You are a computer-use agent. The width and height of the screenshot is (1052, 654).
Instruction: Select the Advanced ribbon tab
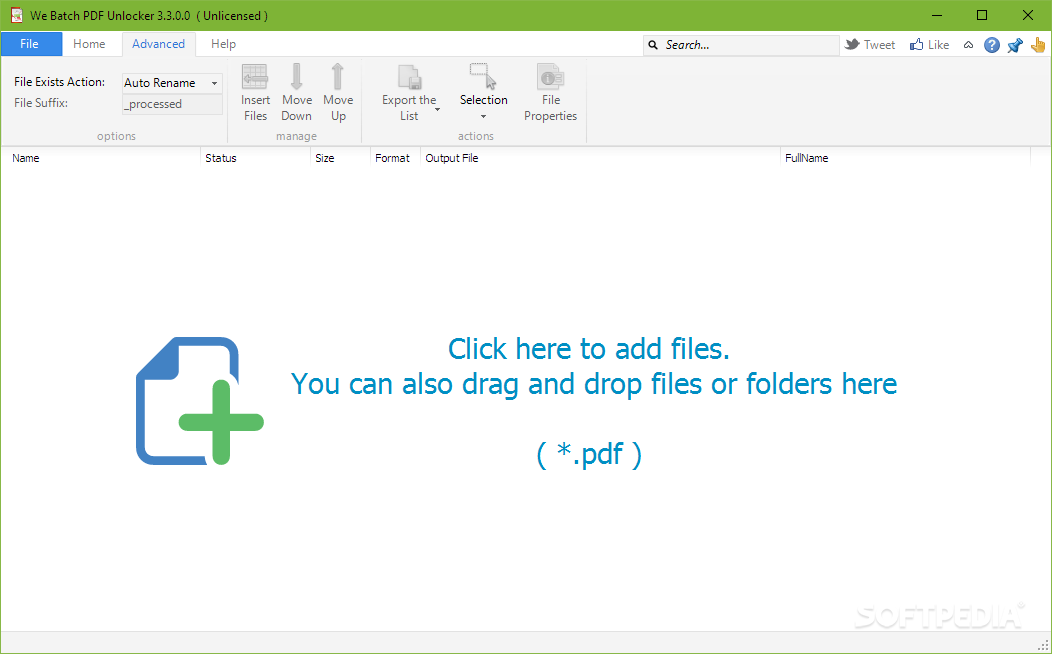point(158,44)
